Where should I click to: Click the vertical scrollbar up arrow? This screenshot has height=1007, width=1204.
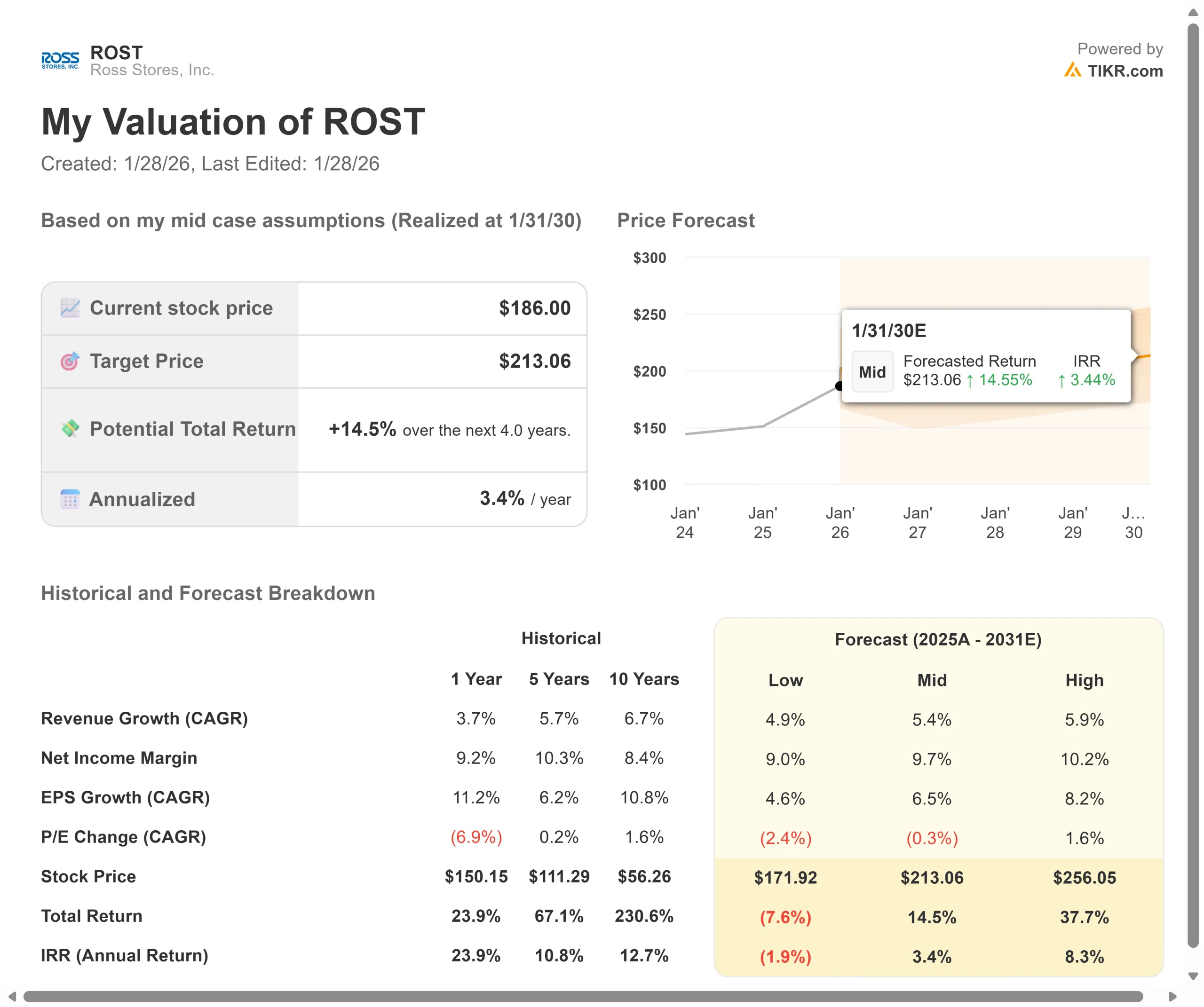(x=1193, y=12)
